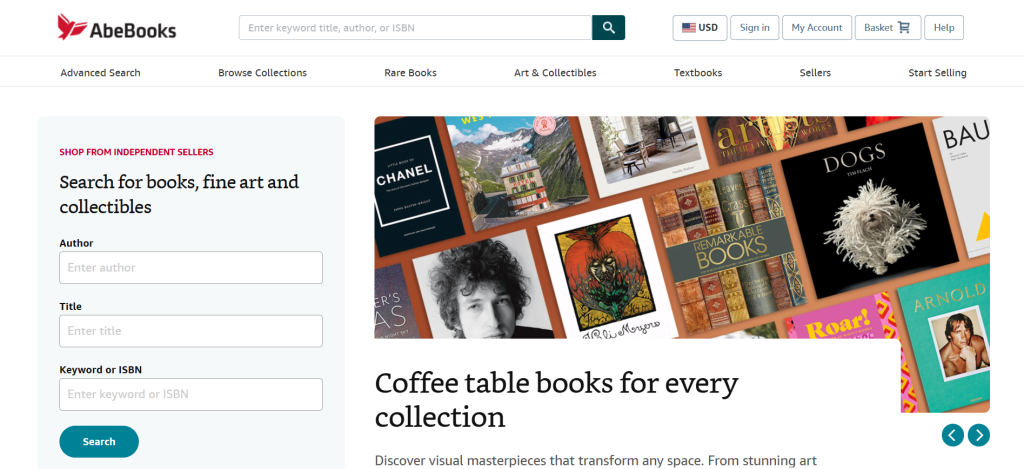
Task: Open Rare Books section
Action: click(x=410, y=73)
